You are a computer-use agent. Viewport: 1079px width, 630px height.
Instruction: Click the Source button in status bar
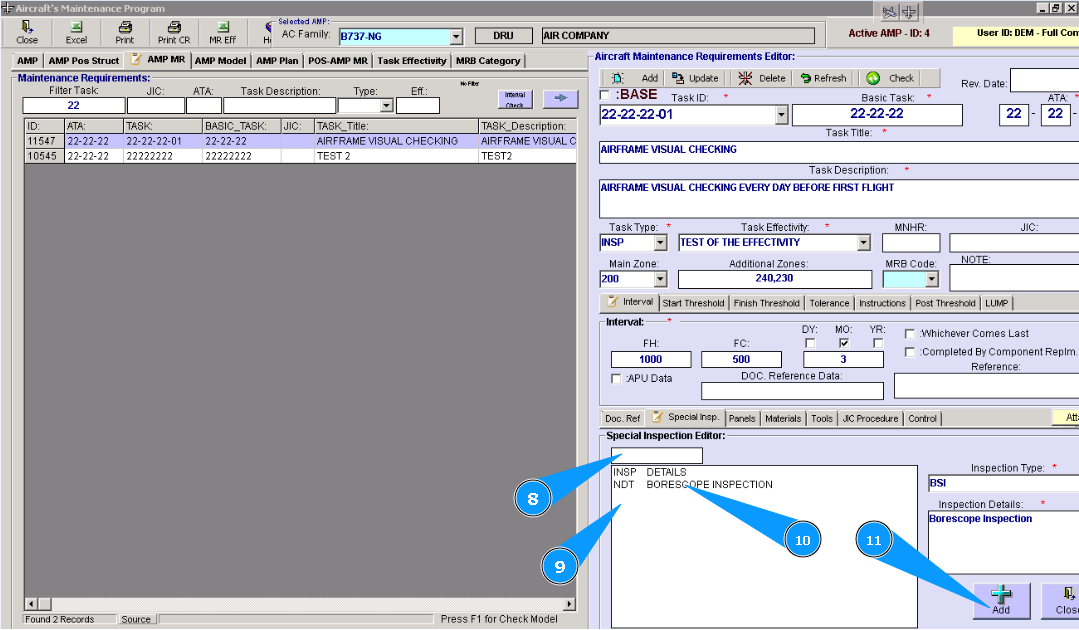[136, 620]
